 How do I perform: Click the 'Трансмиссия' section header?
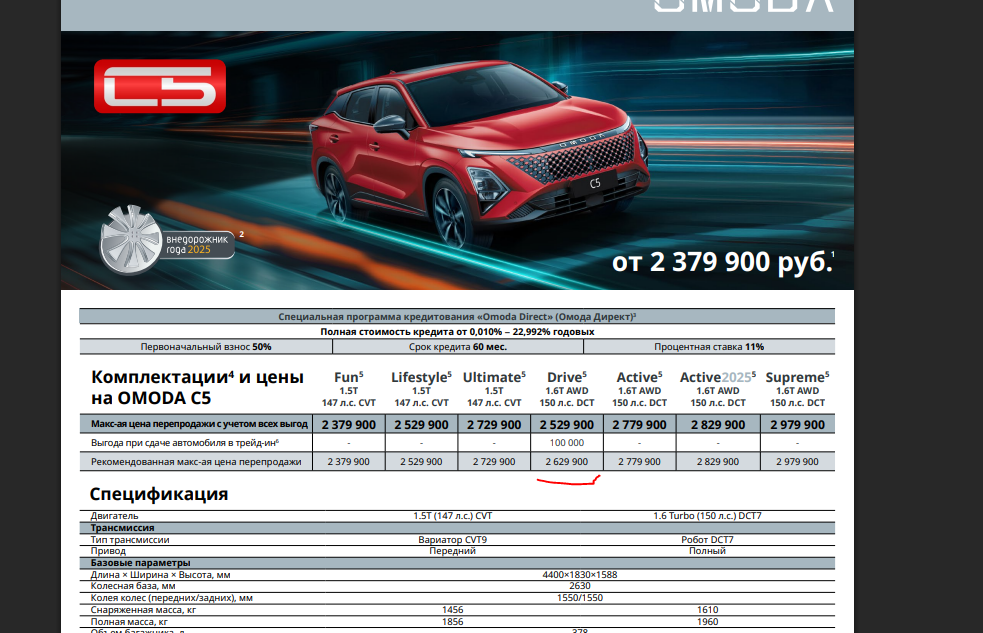coord(122,528)
